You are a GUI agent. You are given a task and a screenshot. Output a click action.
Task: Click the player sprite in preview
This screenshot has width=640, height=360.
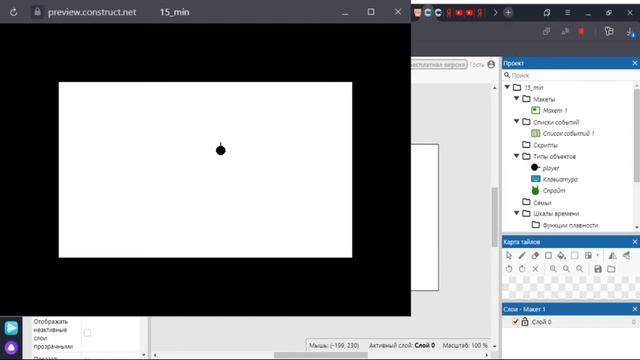click(x=220, y=150)
